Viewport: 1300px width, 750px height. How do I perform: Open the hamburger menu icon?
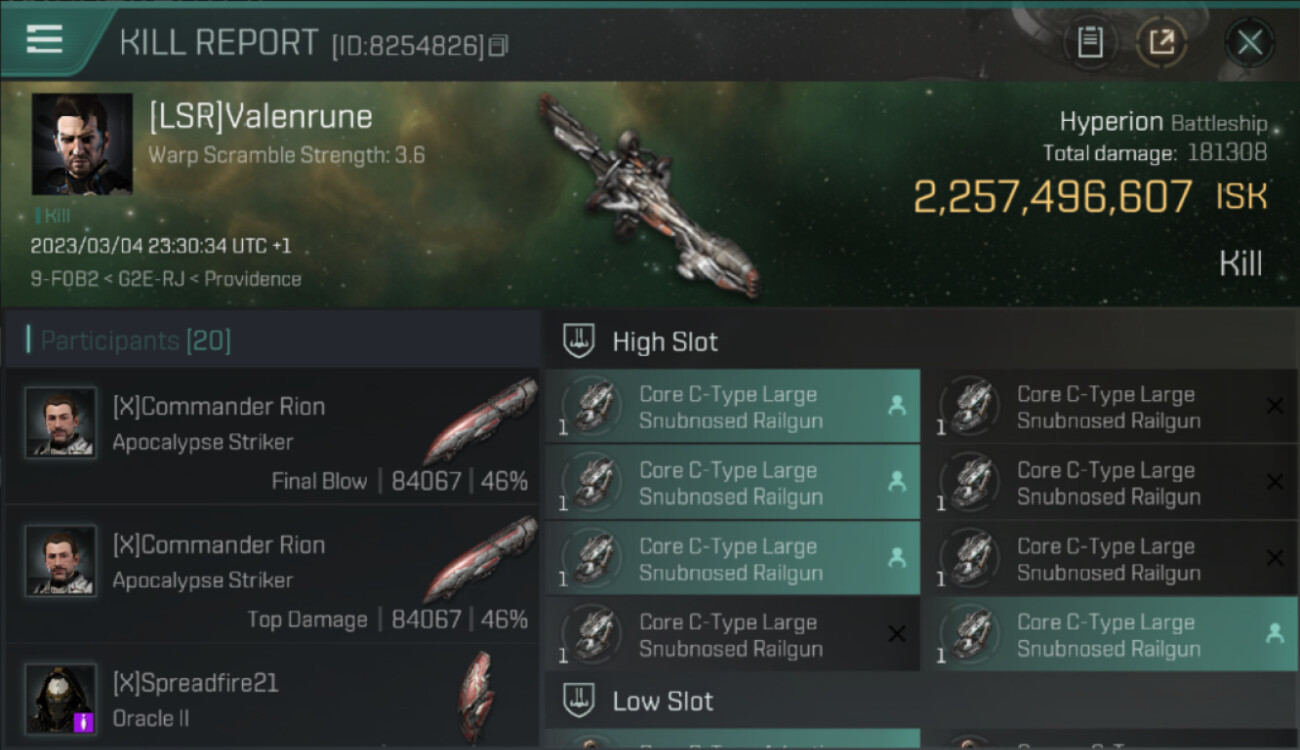pos(44,40)
